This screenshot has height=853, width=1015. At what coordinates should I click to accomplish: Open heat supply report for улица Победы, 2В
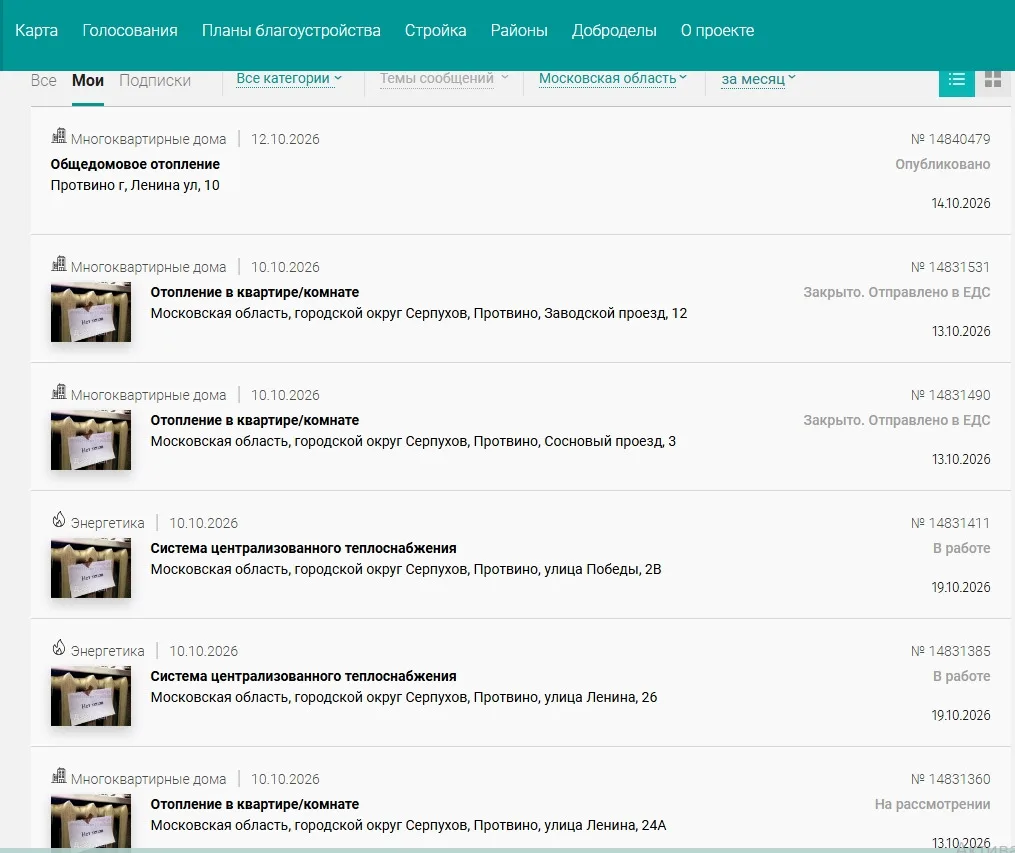pyautogui.click(x=303, y=549)
